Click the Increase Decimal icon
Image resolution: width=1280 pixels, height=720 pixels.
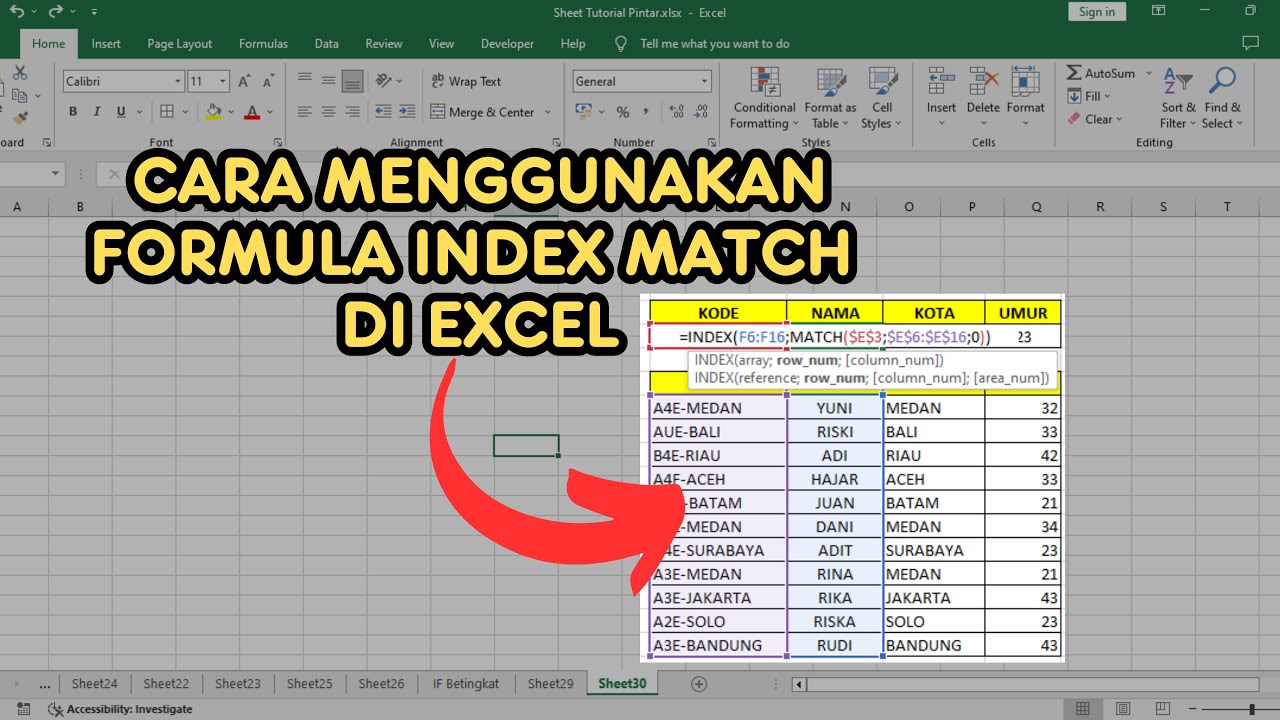(x=674, y=112)
